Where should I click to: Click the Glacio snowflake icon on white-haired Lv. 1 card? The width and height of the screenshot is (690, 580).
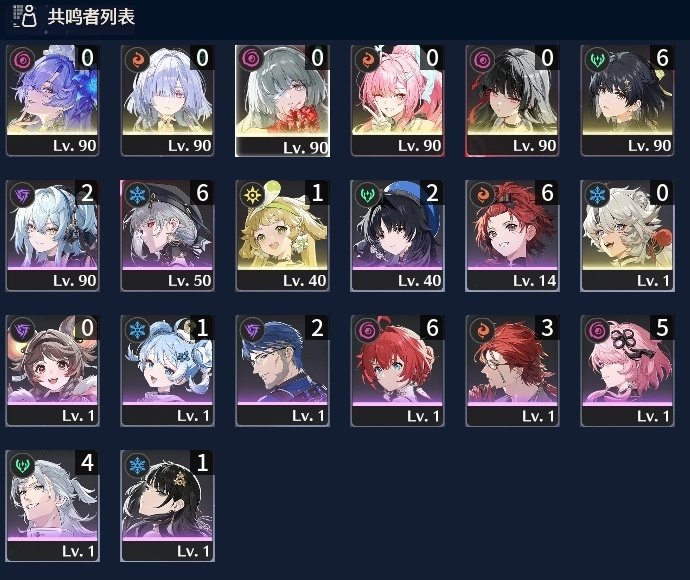[597, 195]
